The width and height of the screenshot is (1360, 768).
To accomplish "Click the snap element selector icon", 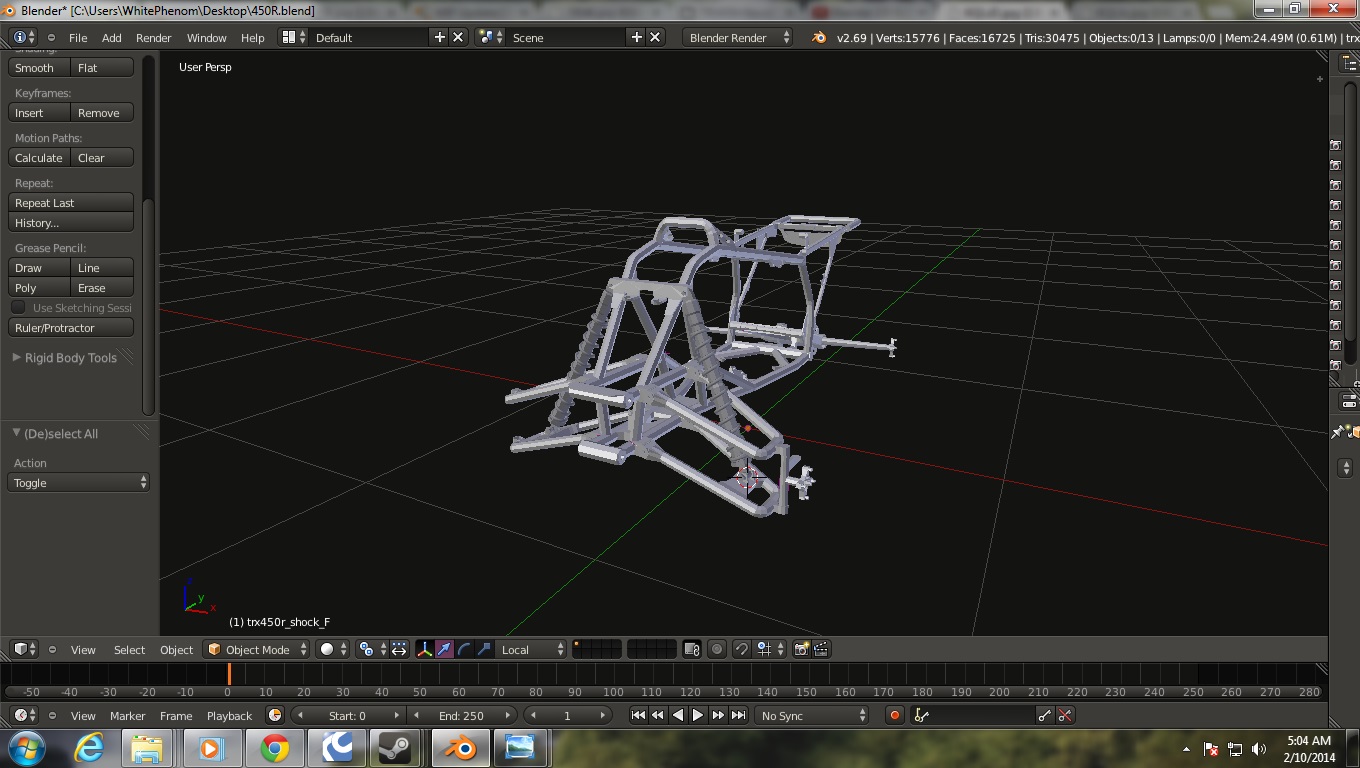I will tap(769, 649).
